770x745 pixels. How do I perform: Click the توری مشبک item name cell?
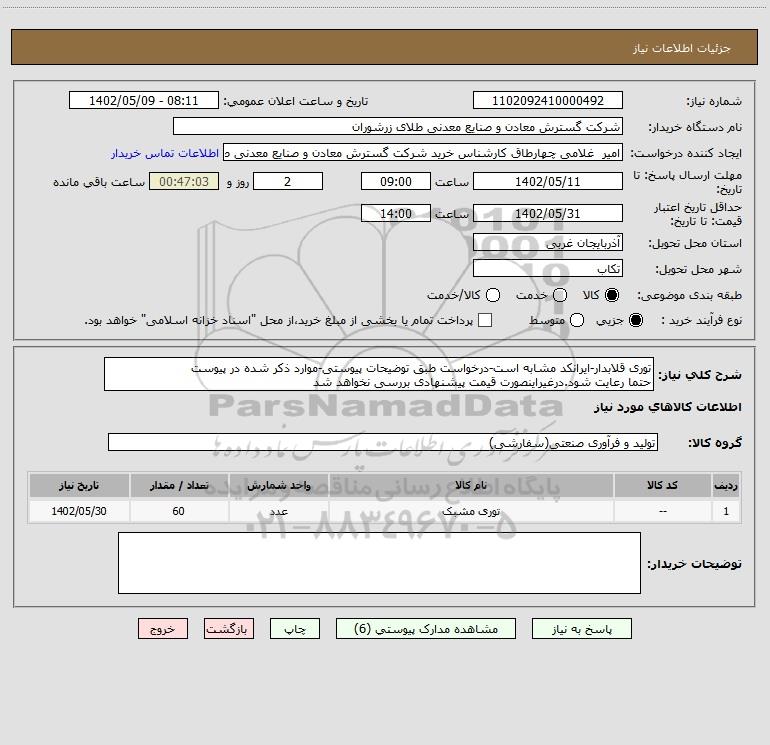(x=471, y=511)
